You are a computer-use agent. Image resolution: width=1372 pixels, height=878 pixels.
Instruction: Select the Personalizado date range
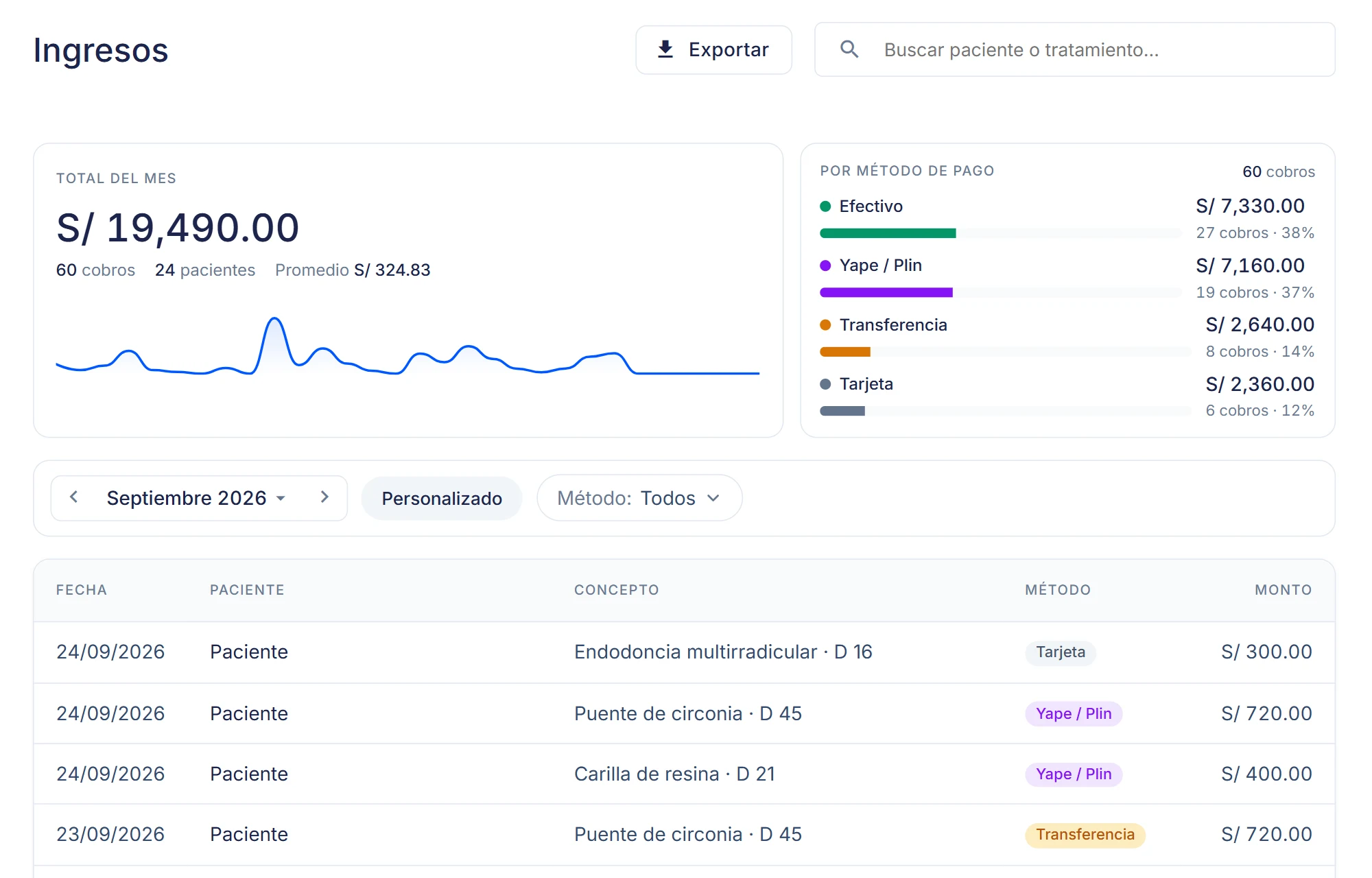click(442, 498)
